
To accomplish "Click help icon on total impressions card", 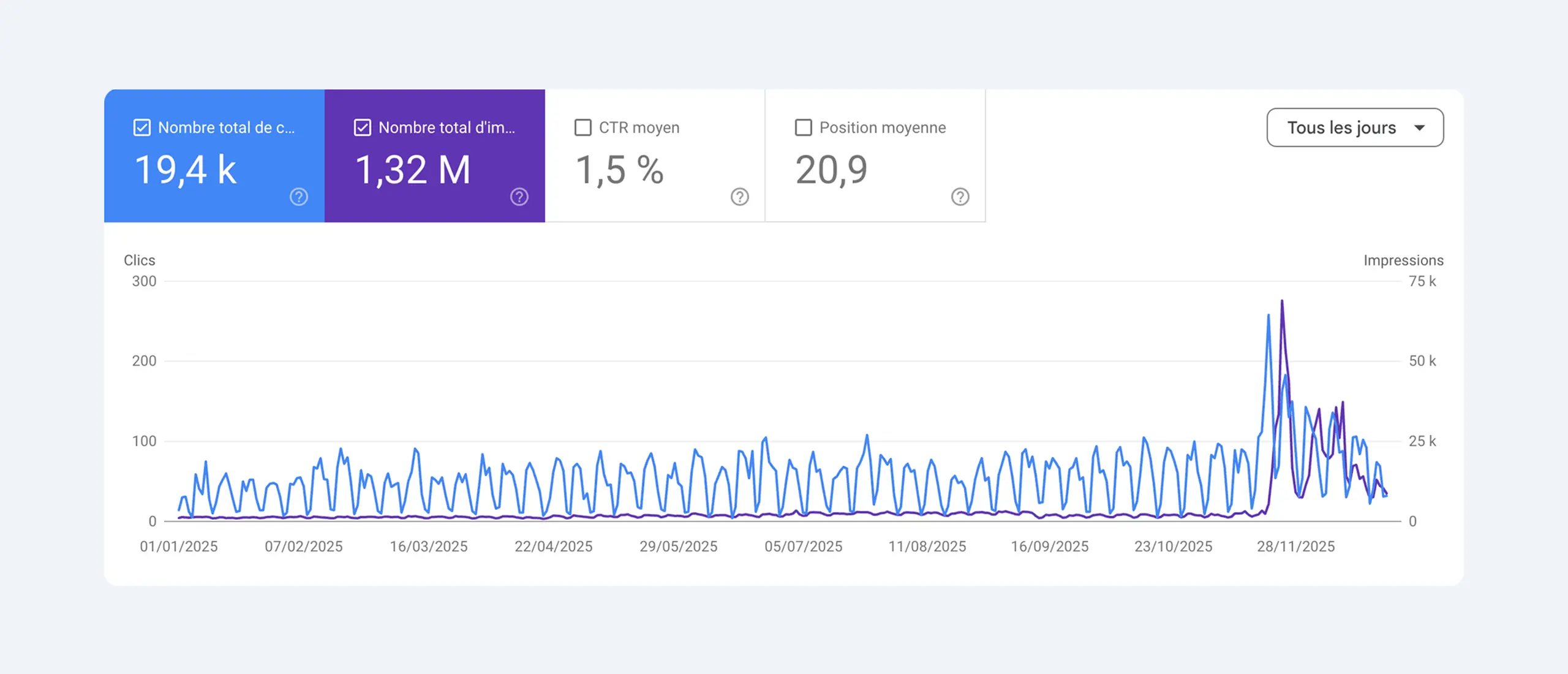I will 519,197.
